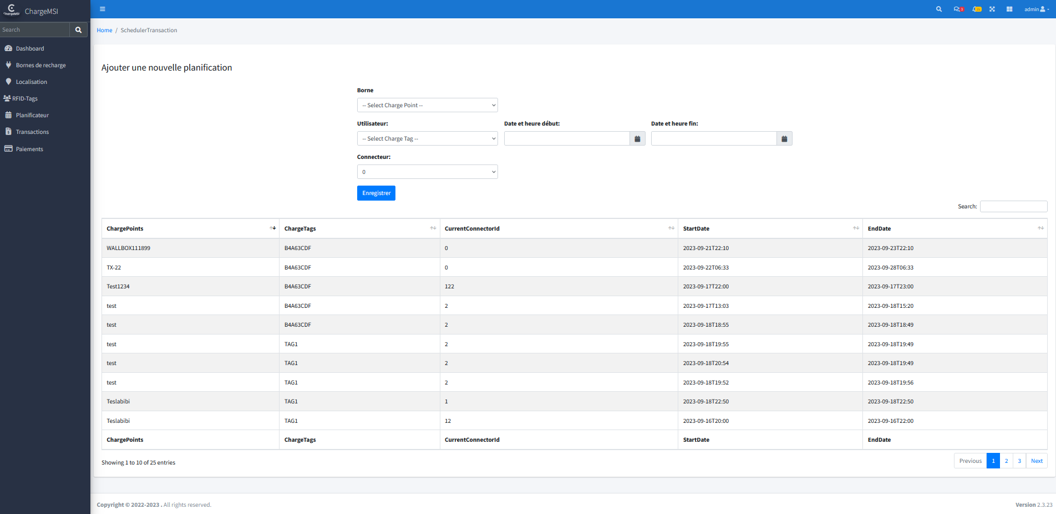Expand the Select Charge Tag dropdown

pyautogui.click(x=427, y=139)
